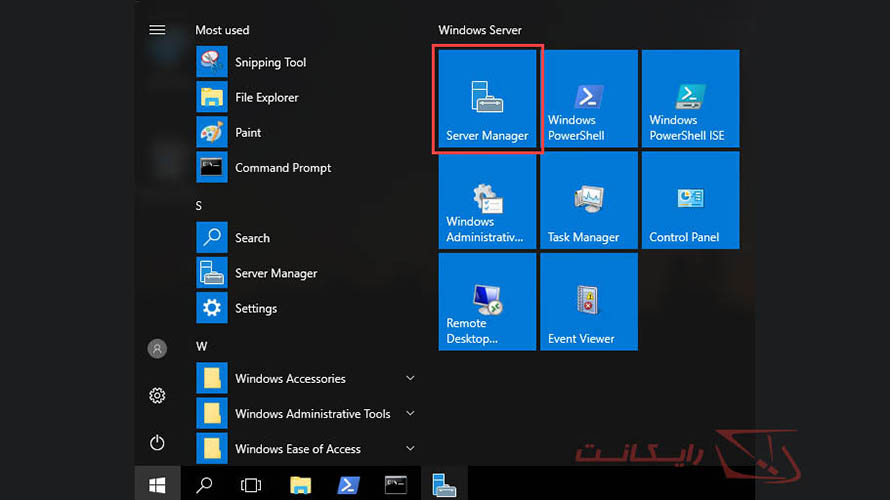Expand the hamburger menu at top left
This screenshot has width=890, height=500.
click(x=157, y=30)
